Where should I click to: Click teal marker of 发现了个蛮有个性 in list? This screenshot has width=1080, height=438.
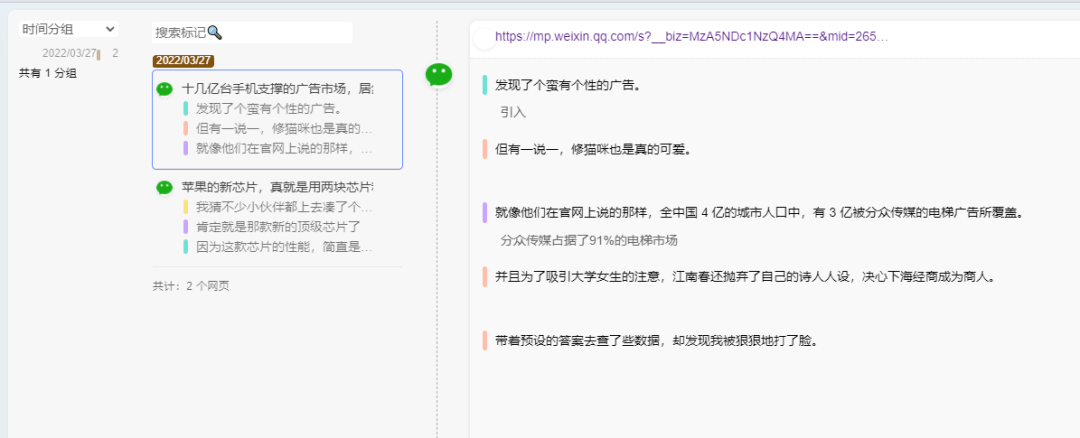185,108
